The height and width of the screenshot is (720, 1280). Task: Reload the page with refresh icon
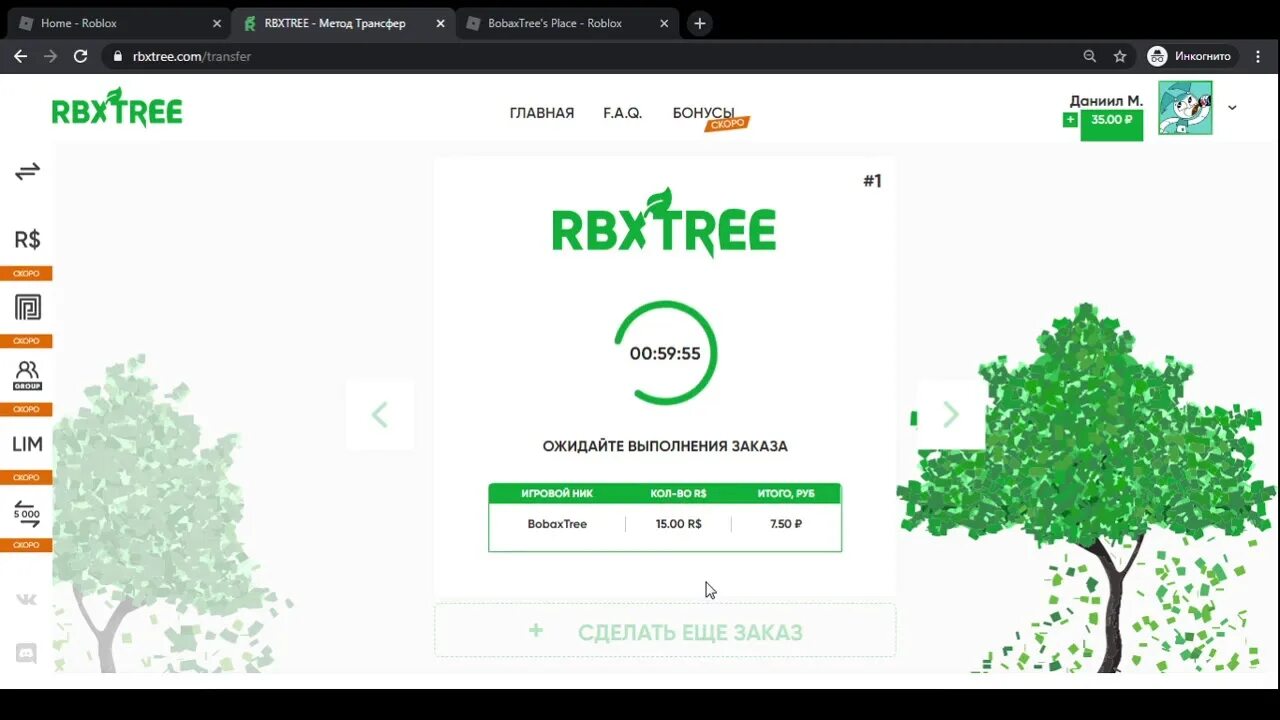pos(80,56)
